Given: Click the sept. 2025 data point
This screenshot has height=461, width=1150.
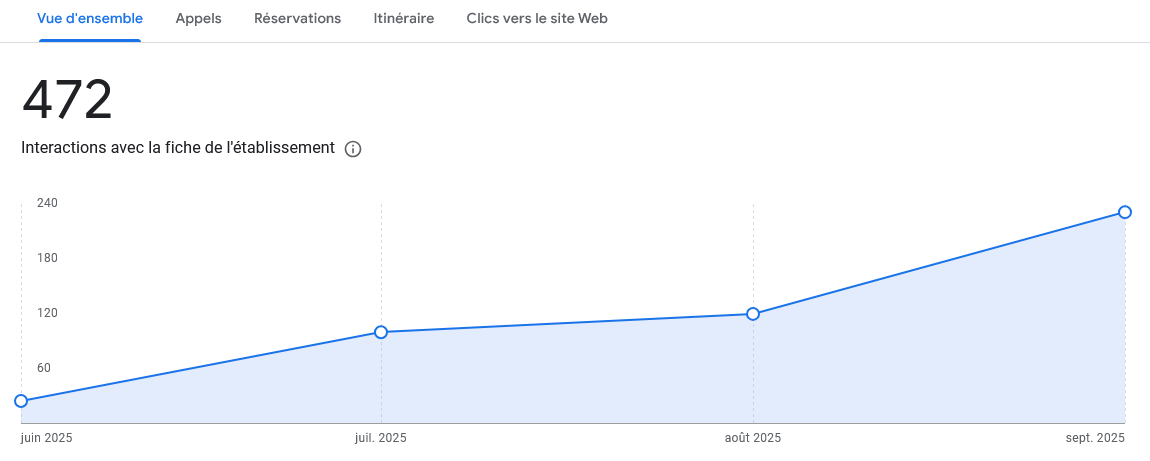Looking at the screenshot, I should pyautogui.click(x=1125, y=212).
